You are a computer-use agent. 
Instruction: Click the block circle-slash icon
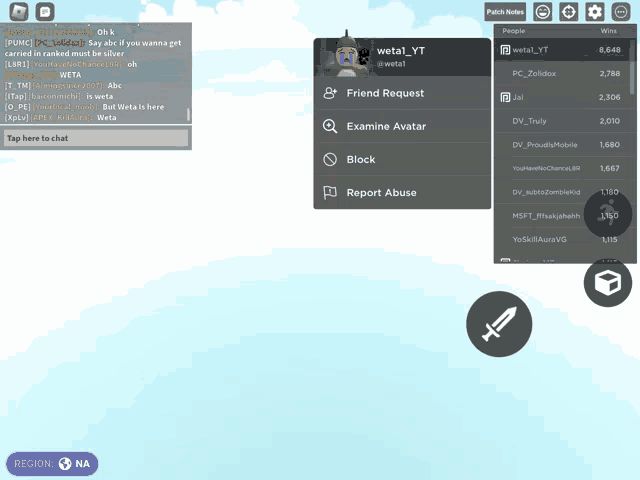point(330,159)
